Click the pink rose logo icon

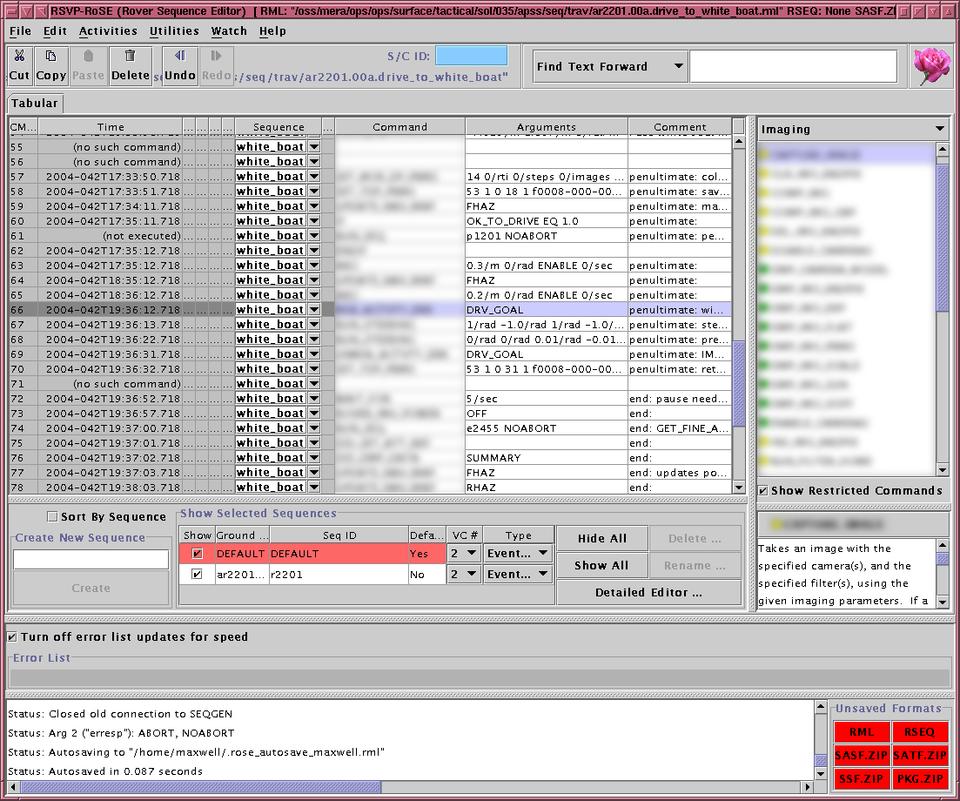pos(932,66)
